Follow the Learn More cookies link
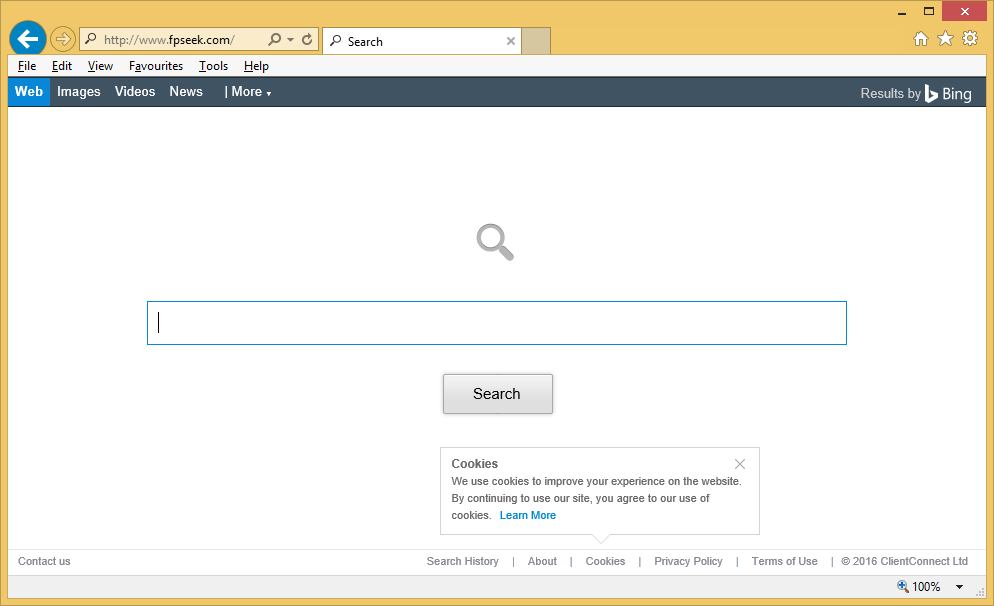Viewport: 994px width, 606px height. click(528, 515)
